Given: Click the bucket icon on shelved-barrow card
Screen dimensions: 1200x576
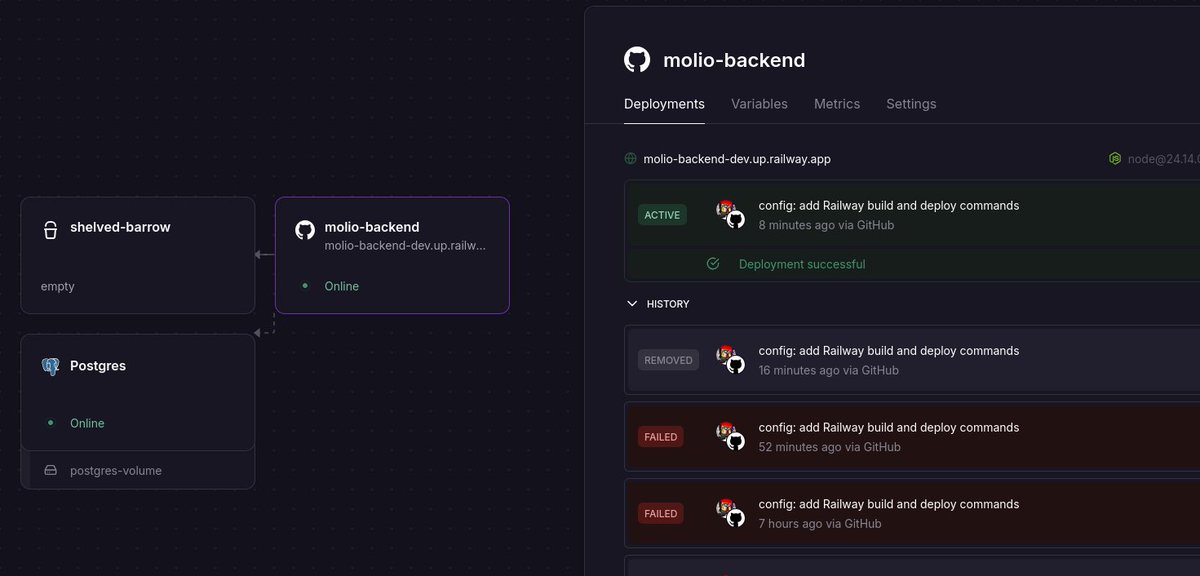Looking at the screenshot, I should [49, 228].
